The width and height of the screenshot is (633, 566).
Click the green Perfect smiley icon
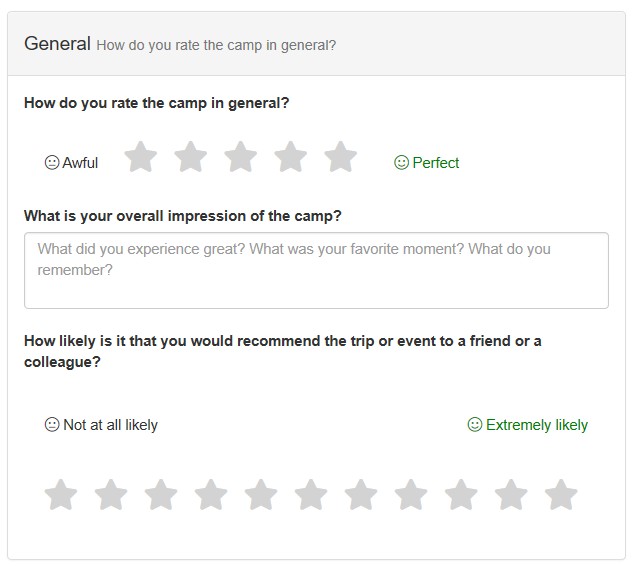(x=402, y=162)
